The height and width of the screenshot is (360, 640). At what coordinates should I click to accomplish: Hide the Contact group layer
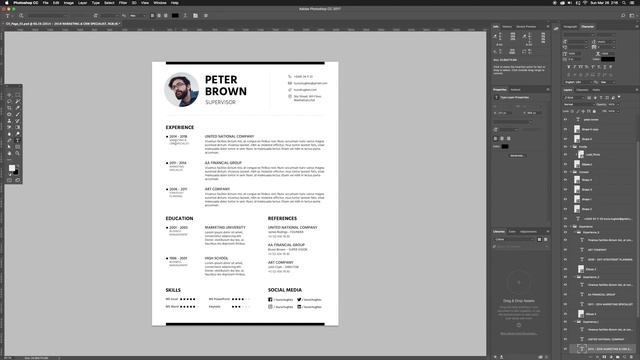click(x=565, y=172)
